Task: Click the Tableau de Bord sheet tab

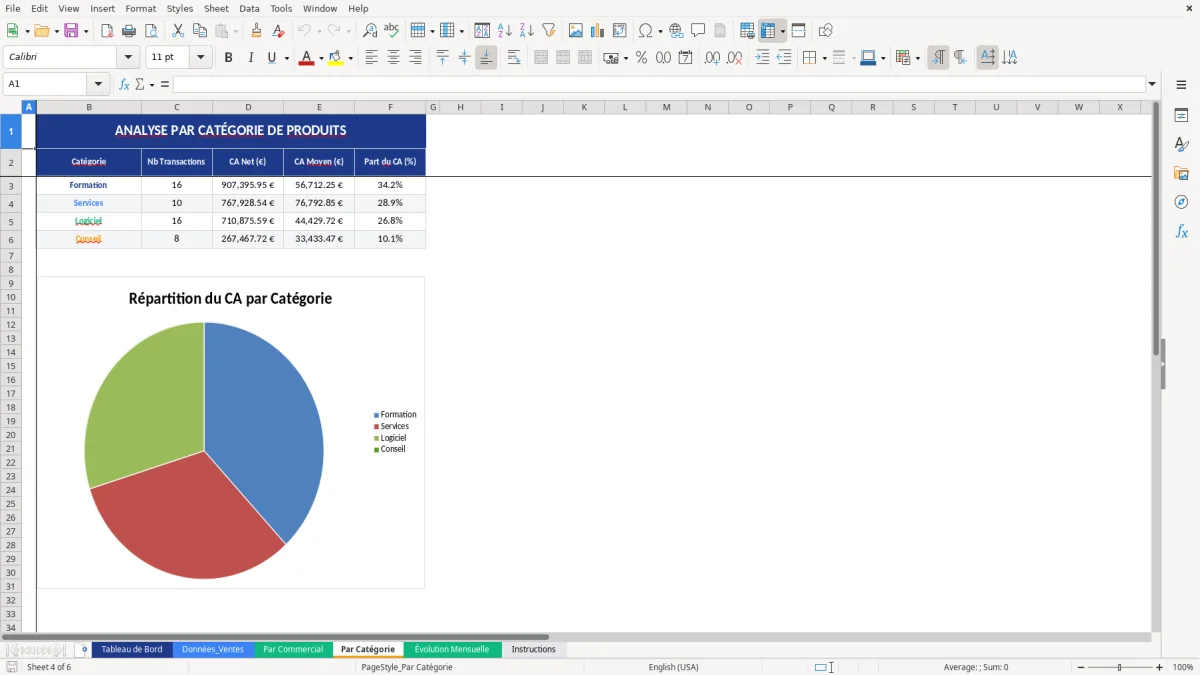Action: [x=131, y=649]
